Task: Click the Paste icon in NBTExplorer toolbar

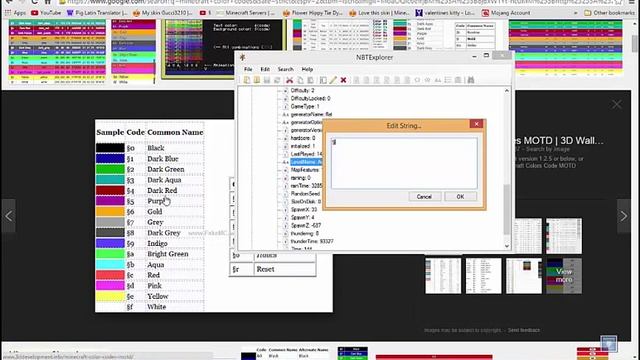Action: [x=310, y=80]
